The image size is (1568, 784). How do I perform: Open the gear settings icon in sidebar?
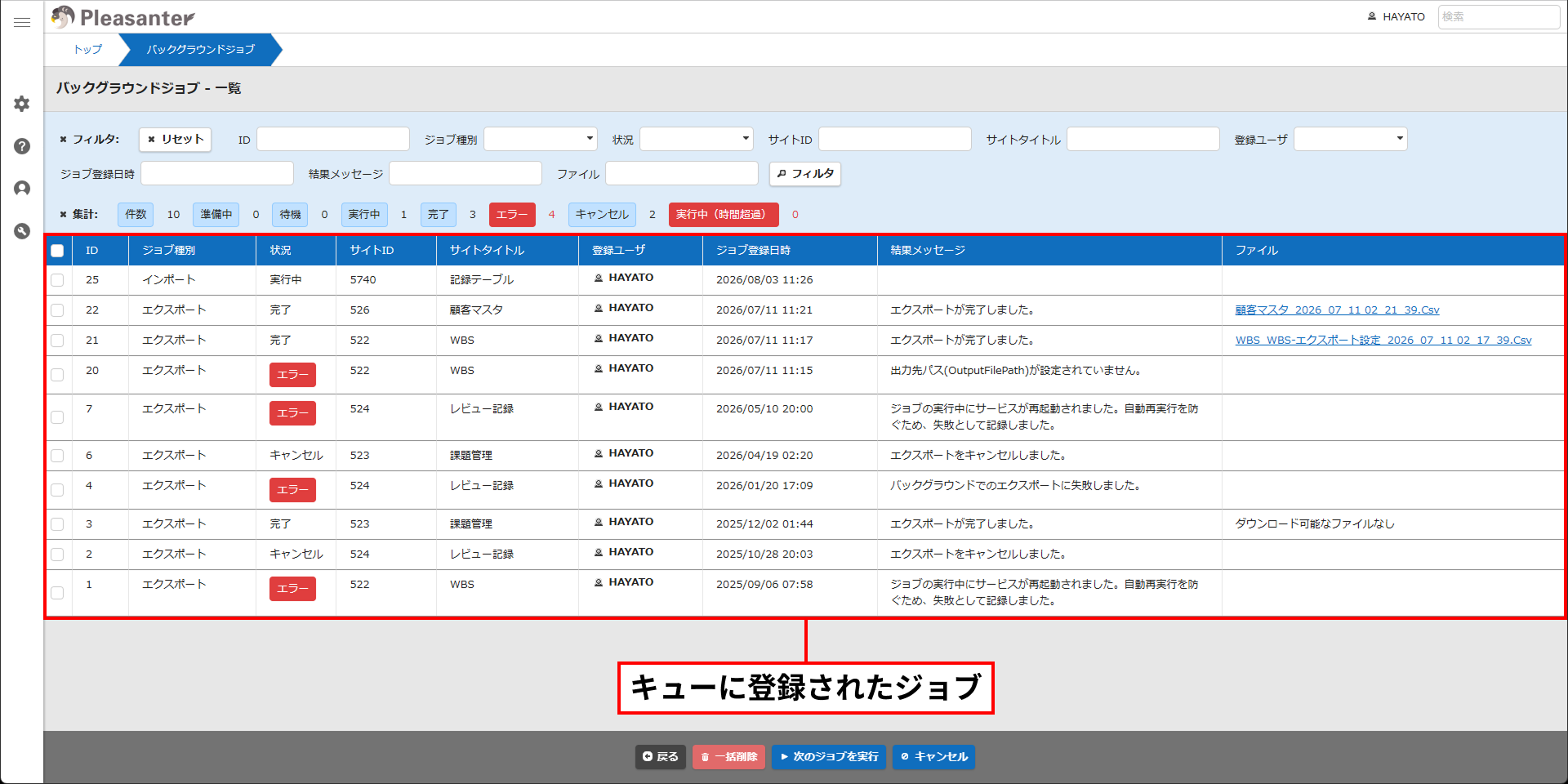pos(22,104)
